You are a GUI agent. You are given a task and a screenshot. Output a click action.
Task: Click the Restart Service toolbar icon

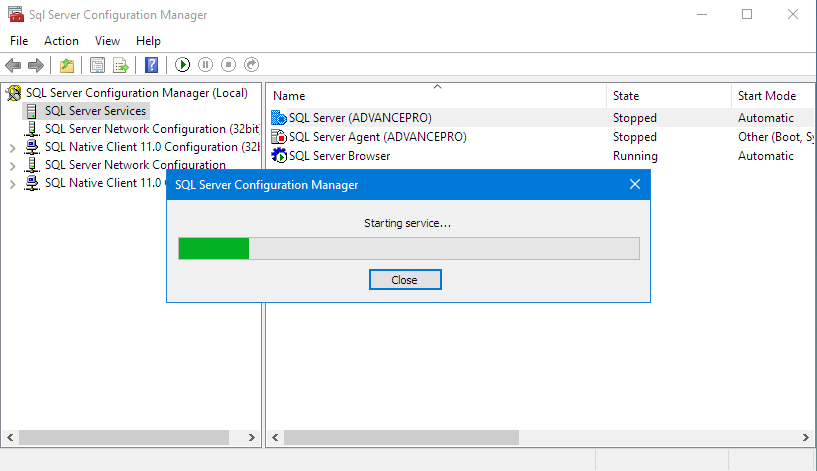[x=251, y=65]
